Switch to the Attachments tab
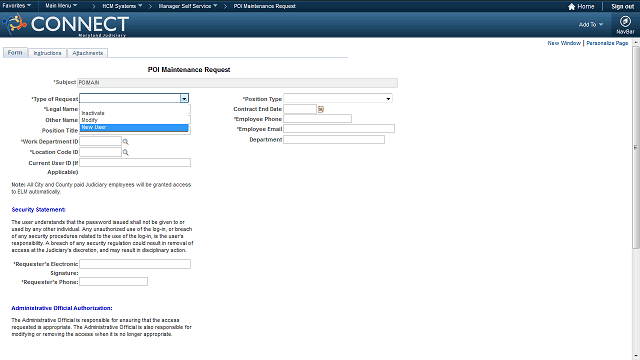Viewport: 640px width, 360px height. [x=87, y=53]
